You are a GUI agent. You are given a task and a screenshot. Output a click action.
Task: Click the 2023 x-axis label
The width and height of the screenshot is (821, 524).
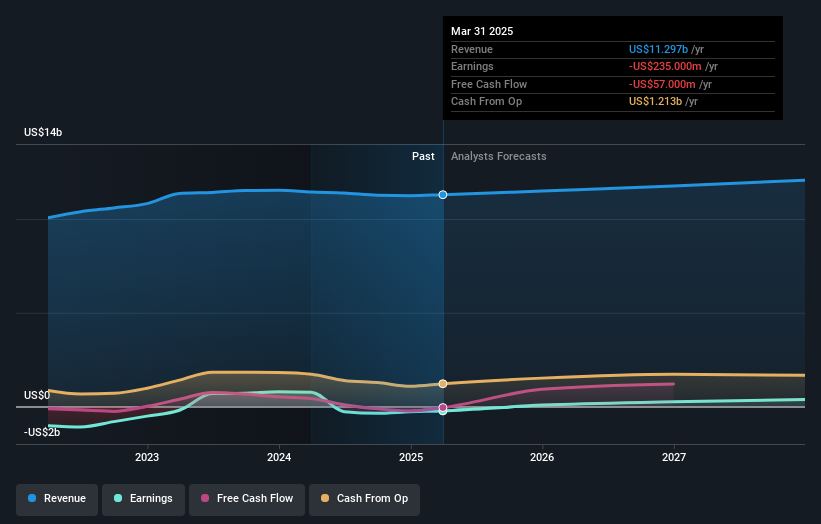pyautogui.click(x=147, y=457)
